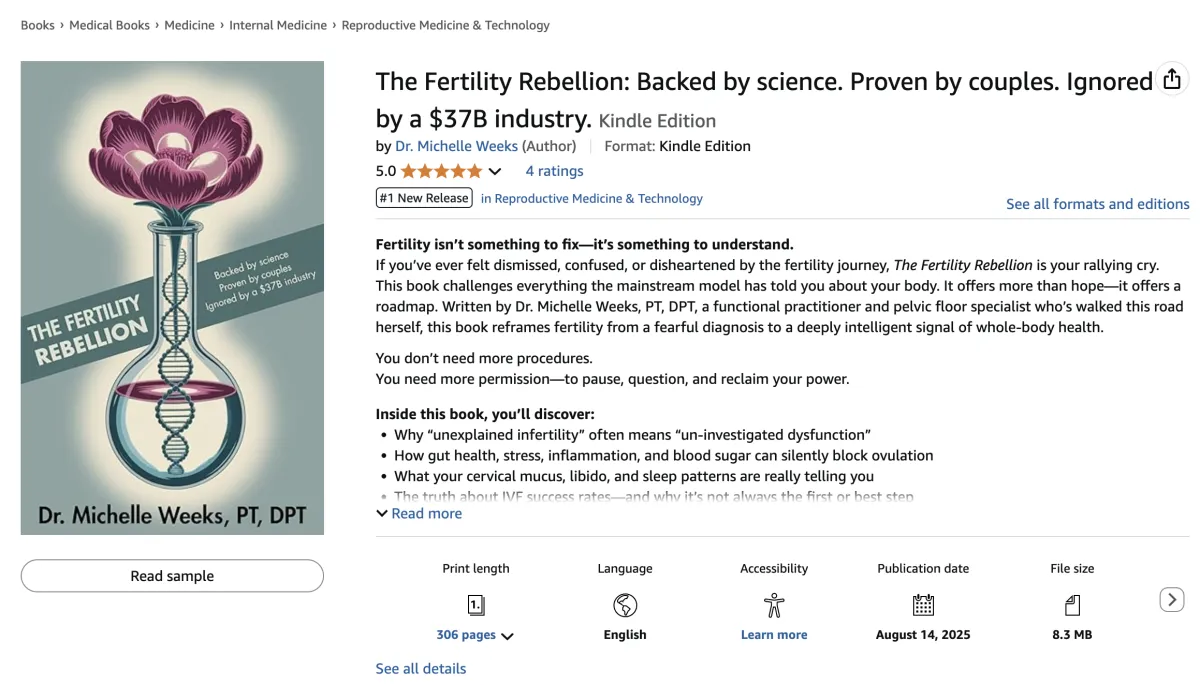Screen dimensions: 1200x685
Task: Click the book cover thumbnail
Action: [x=172, y=298]
